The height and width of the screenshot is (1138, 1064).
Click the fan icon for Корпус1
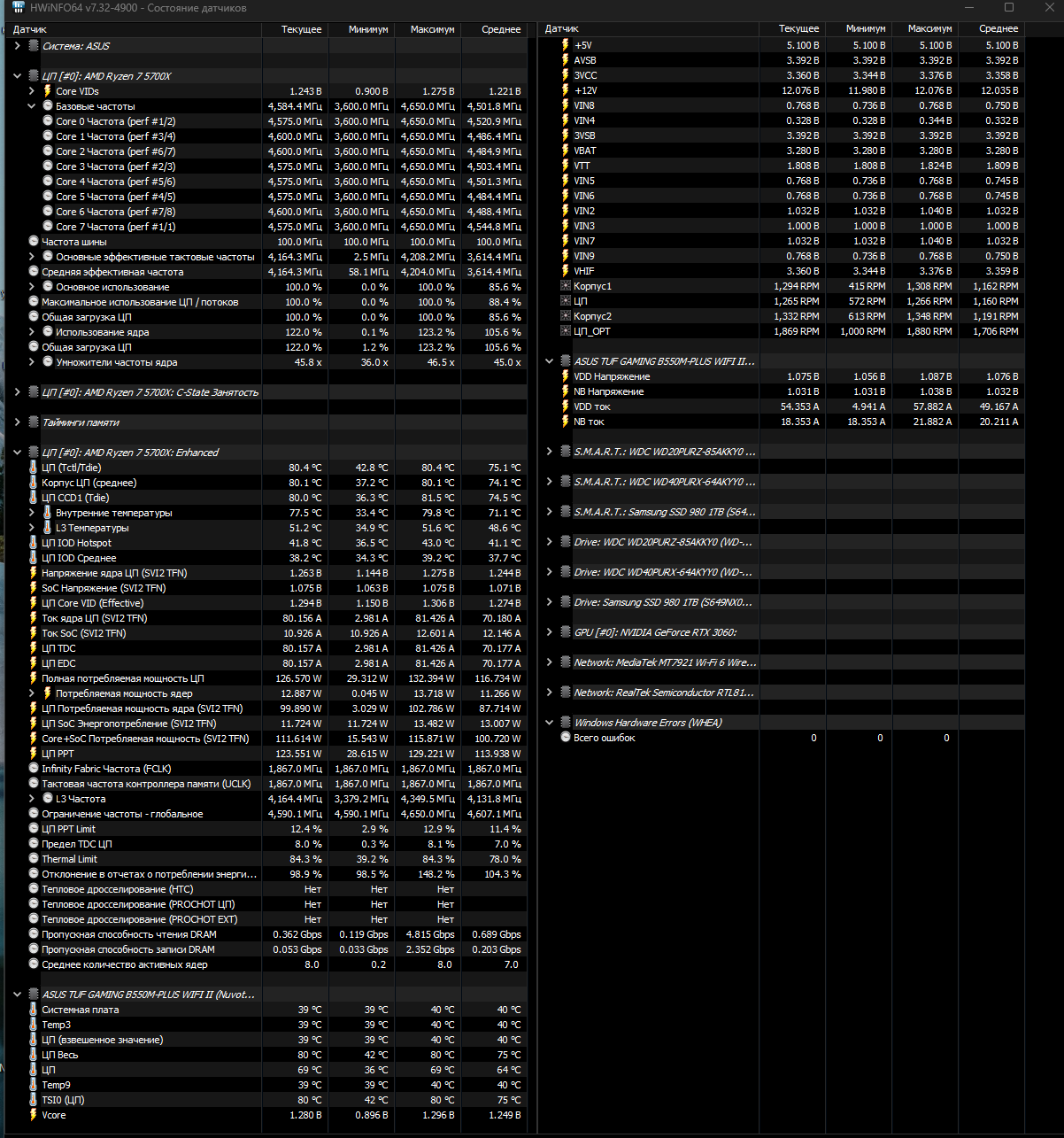[x=566, y=286]
